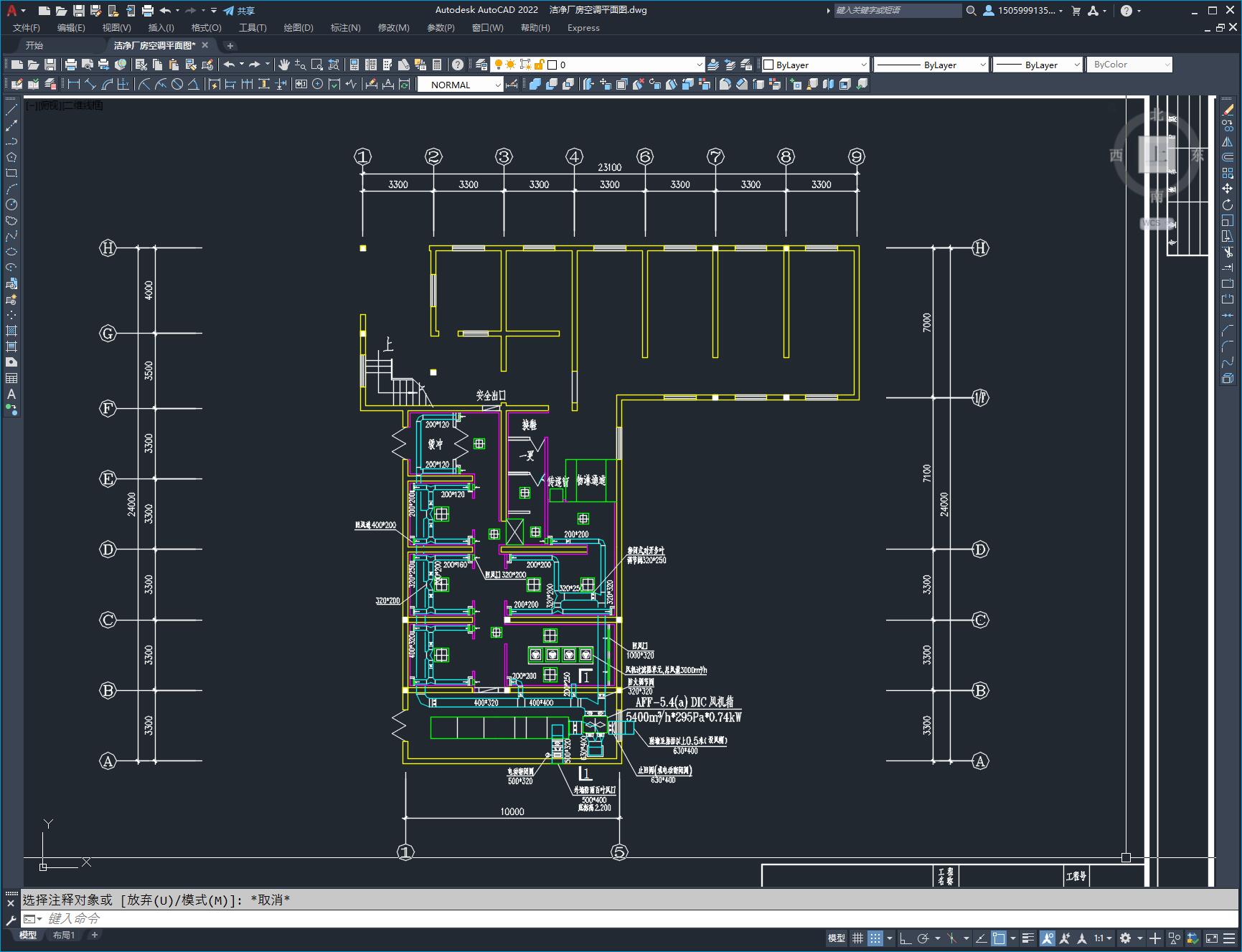Viewport: 1242px width, 952px height.
Task: Click the Plot Preview icon in the standard toolbar
Action: [88, 65]
